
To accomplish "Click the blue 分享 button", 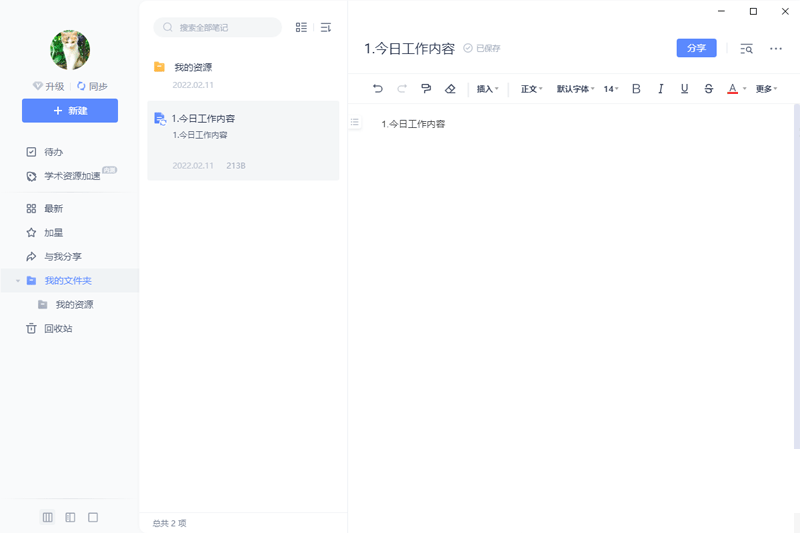I will point(696,48).
